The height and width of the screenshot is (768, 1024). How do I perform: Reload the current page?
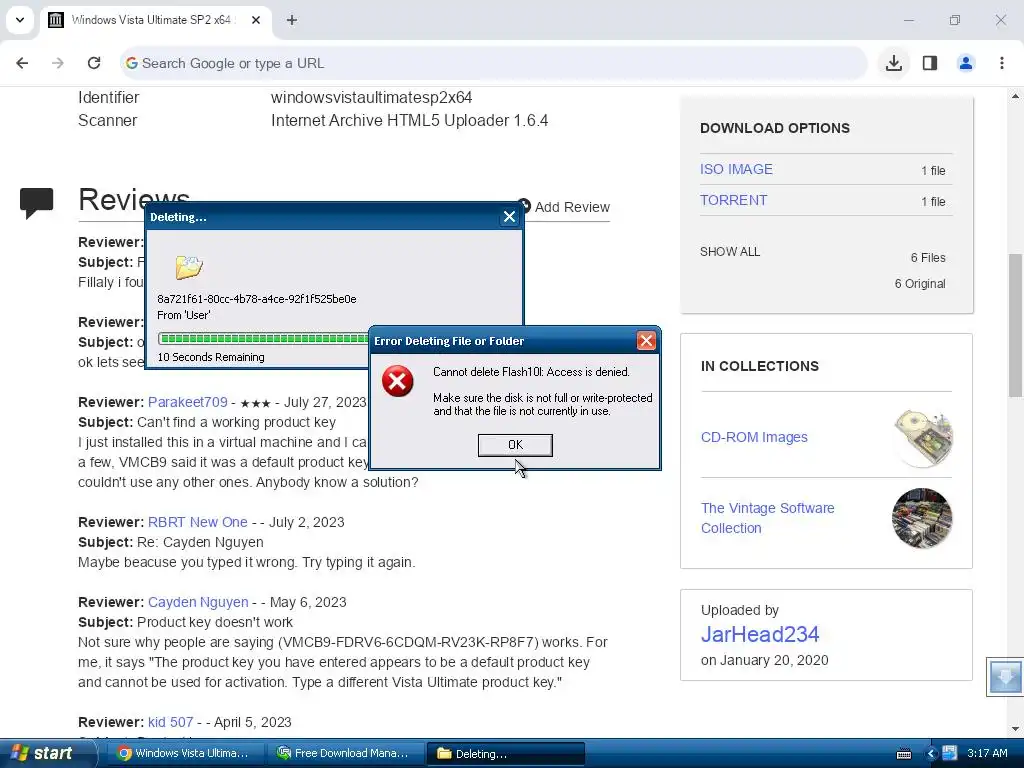click(x=94, y=63)
